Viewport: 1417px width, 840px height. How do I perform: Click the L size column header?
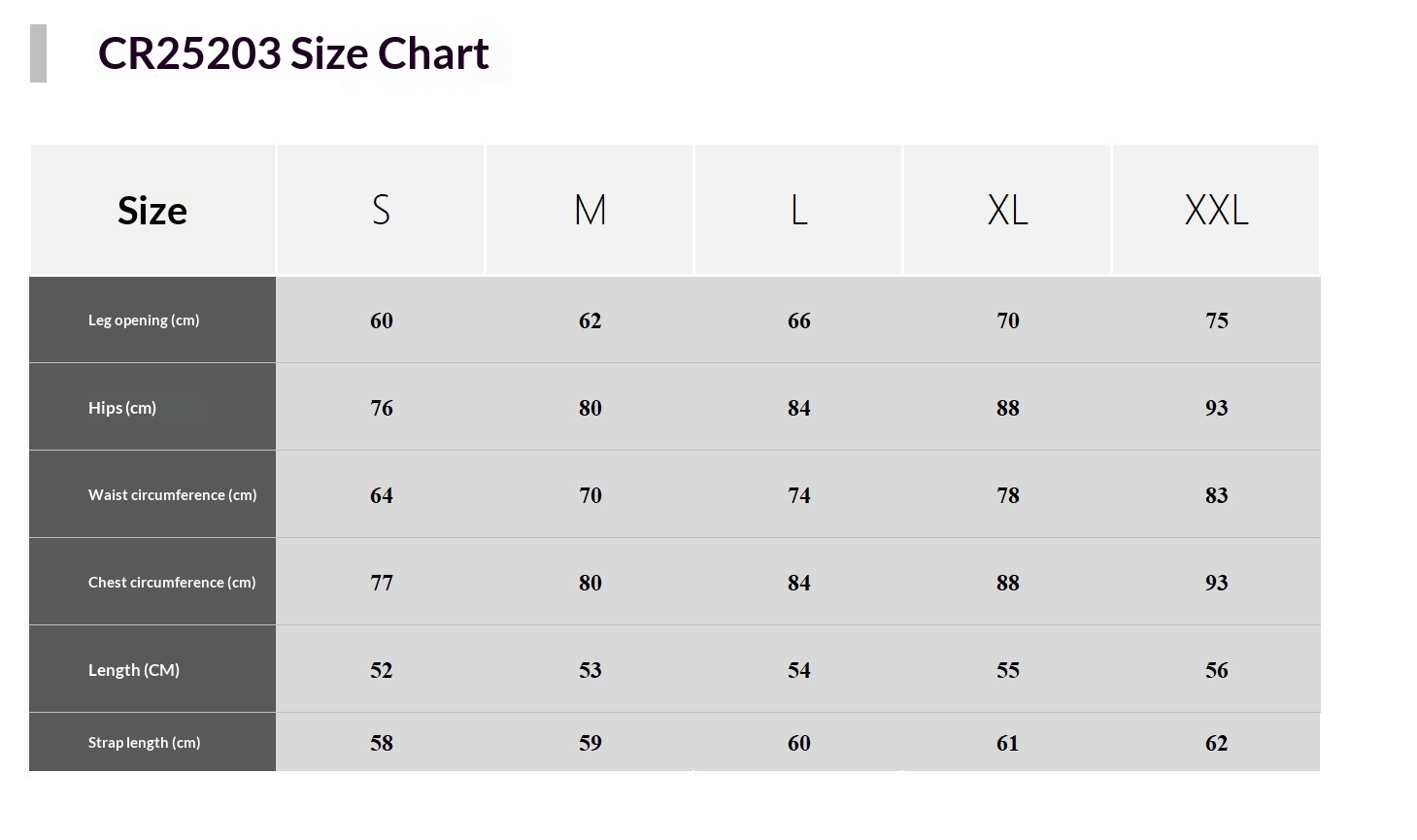798,210
